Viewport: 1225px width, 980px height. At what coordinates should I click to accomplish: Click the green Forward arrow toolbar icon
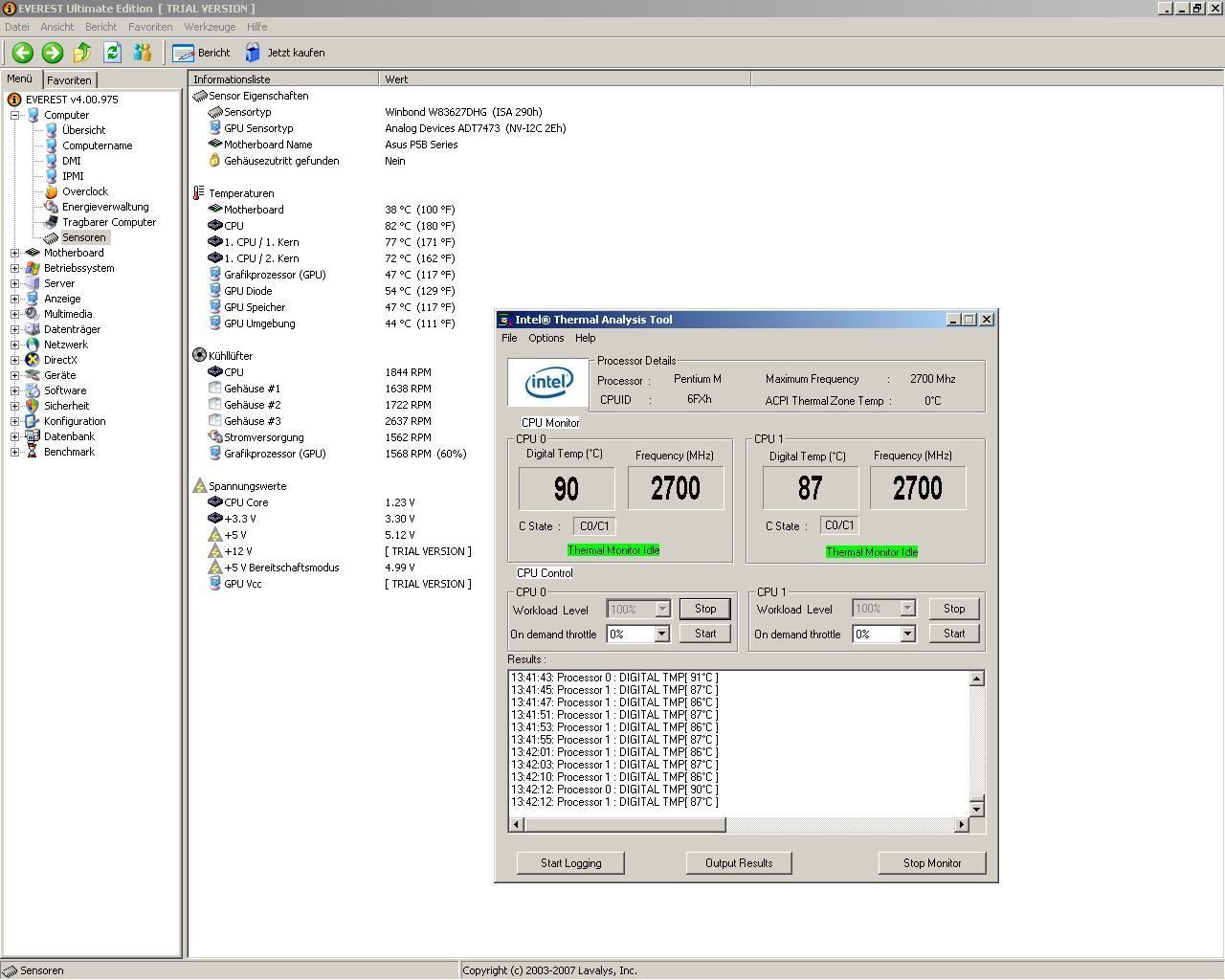tap(53, 53)
